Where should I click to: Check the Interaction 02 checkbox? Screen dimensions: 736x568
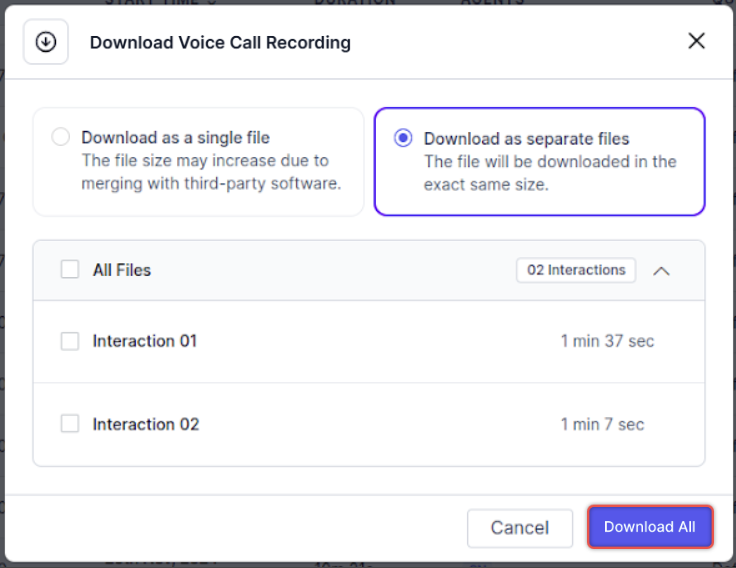point(70,423)
